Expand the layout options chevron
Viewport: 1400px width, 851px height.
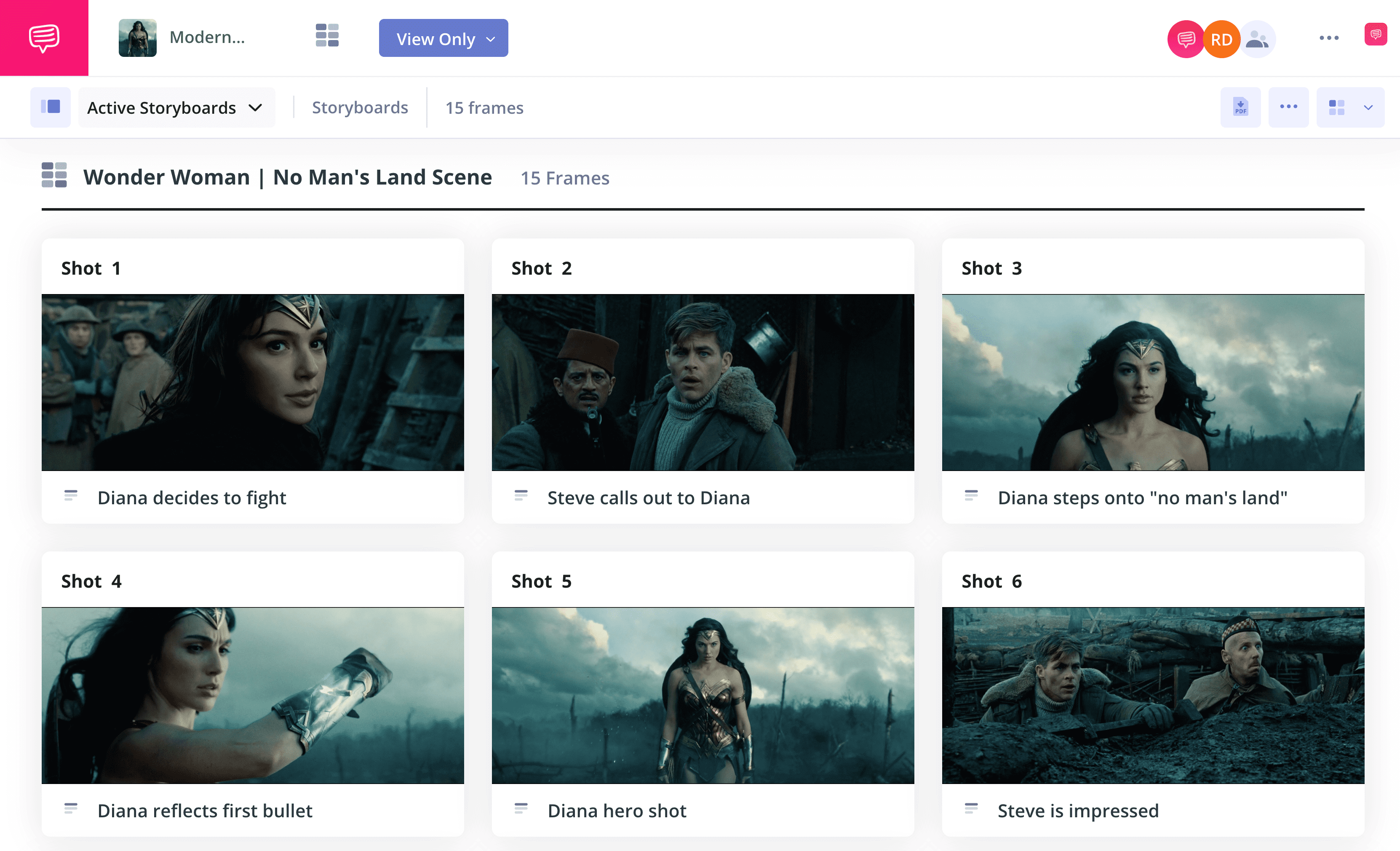click(x=1368, y=107)
